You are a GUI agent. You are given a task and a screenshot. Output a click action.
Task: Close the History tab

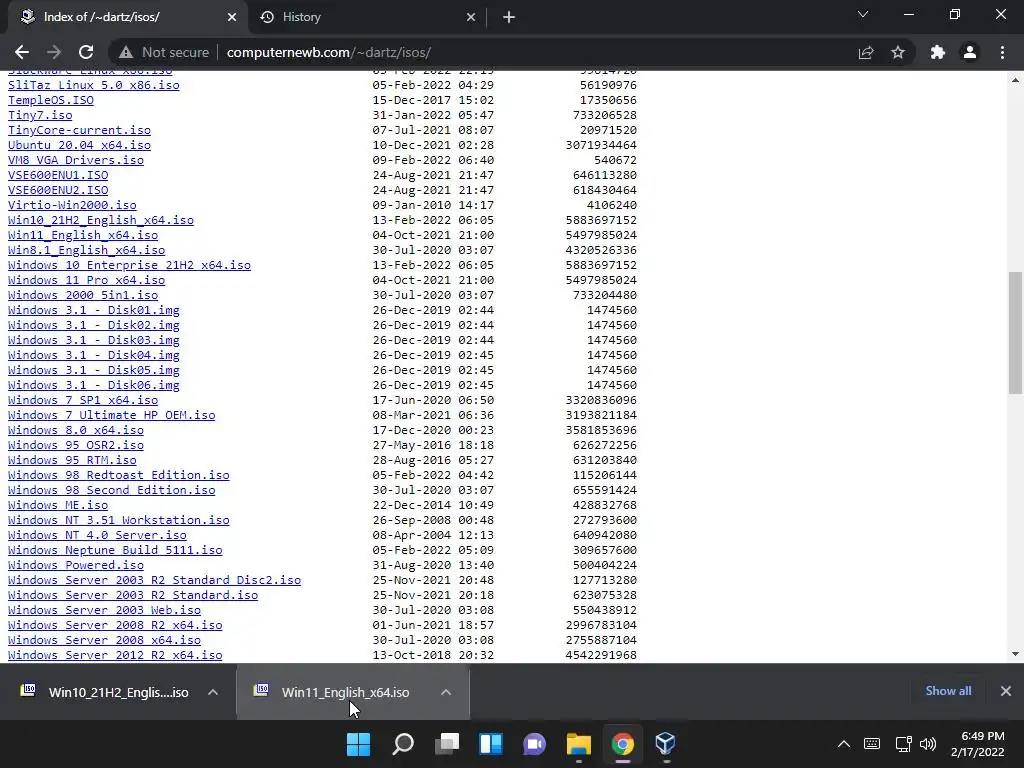pos(471,17)
